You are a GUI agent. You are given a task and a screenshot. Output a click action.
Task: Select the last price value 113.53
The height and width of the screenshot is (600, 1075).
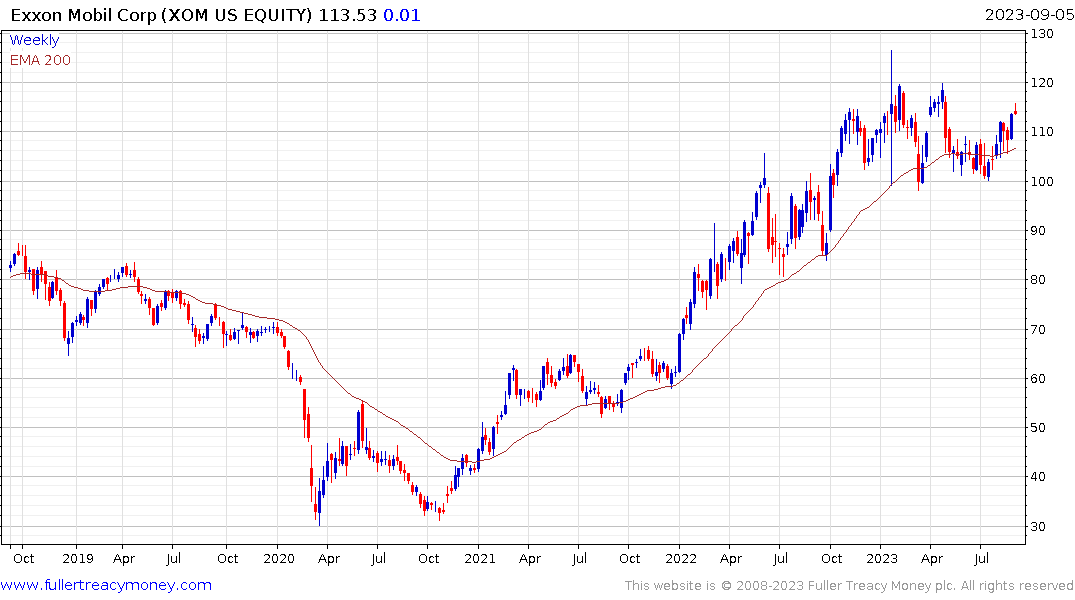click(348, 15)
